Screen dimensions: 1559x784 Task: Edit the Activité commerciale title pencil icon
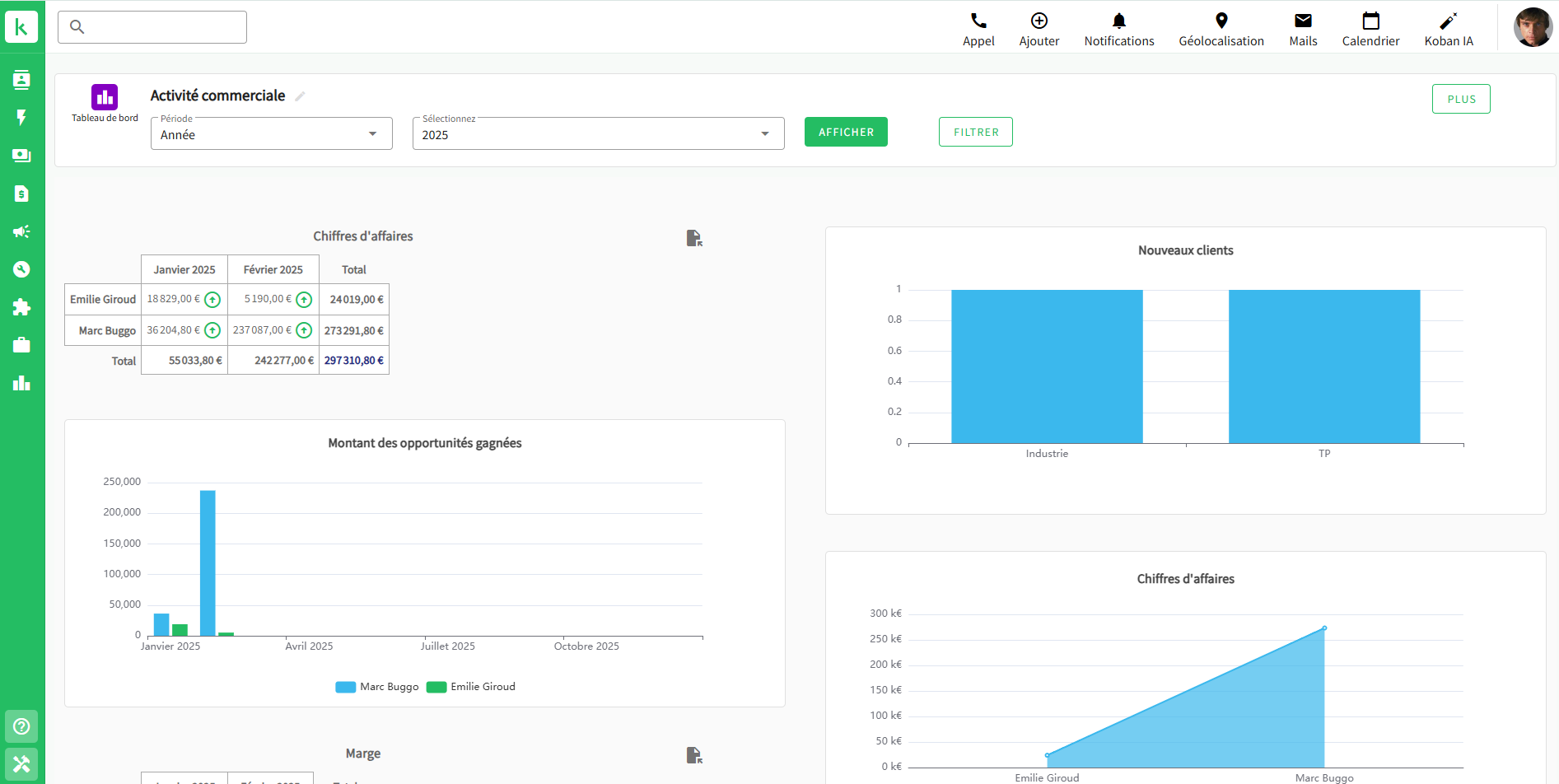coord(300,96)
